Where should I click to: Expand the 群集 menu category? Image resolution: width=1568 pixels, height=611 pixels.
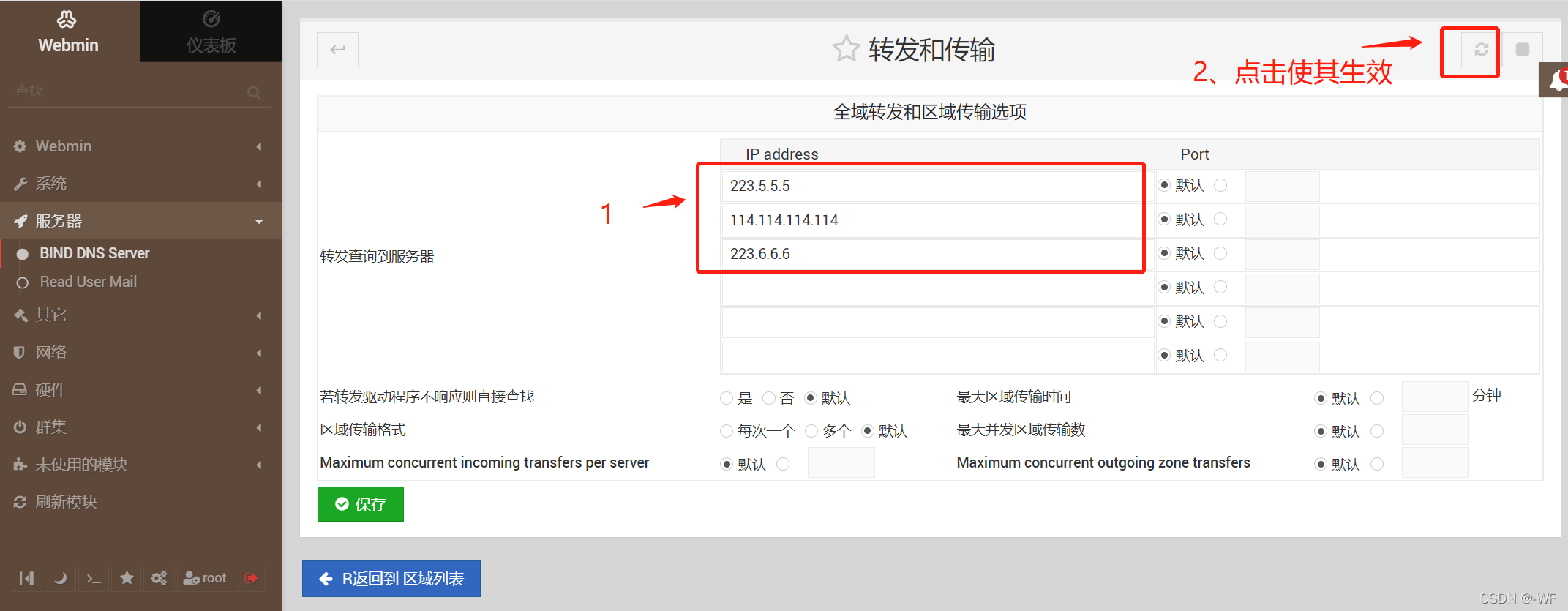[141, 427]
